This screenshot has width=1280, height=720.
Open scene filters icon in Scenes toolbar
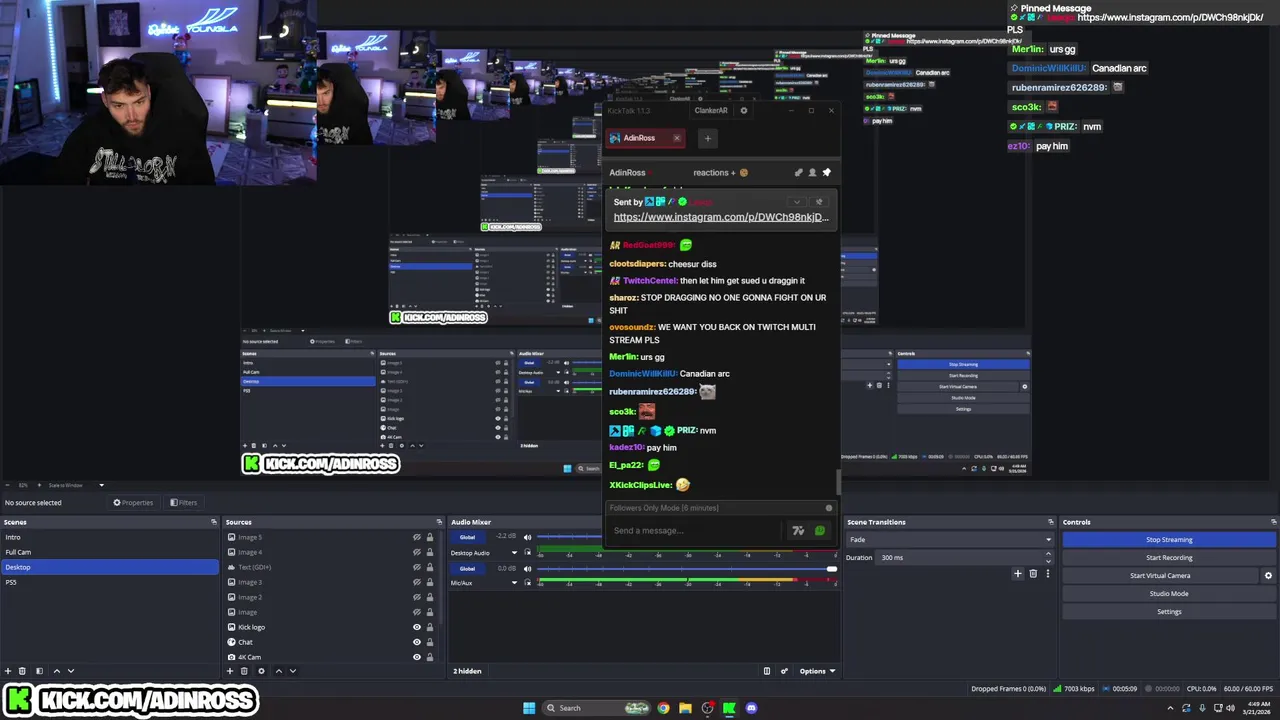[39, 671]
